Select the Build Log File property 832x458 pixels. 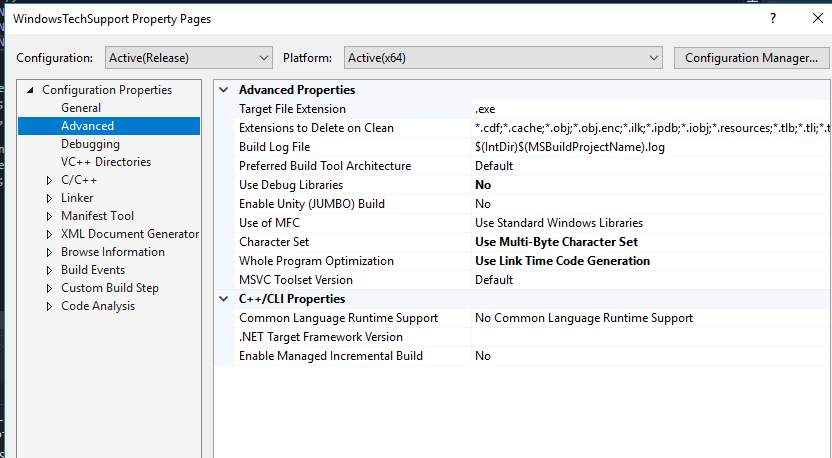click(274, 147)
